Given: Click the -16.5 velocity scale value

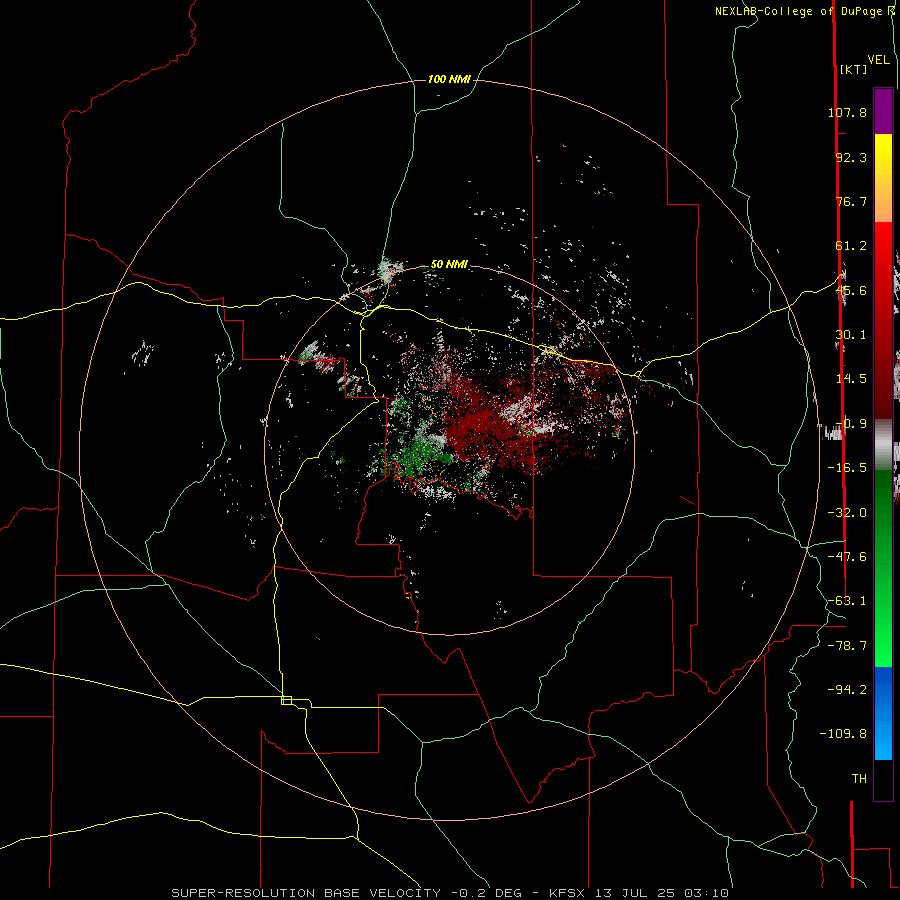Looking at the screenshot, I should click(847, 468).
